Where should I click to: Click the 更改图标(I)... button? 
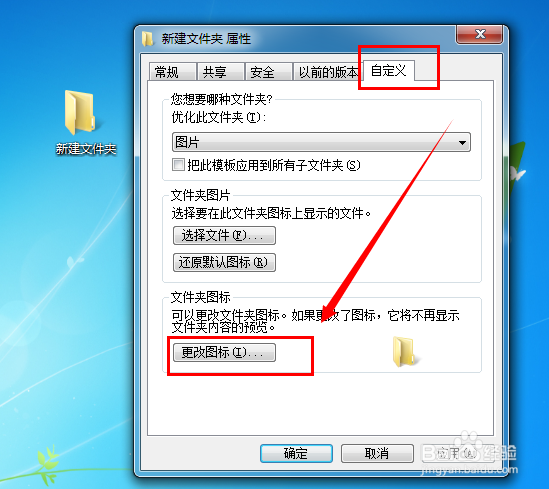pos(224,352)
